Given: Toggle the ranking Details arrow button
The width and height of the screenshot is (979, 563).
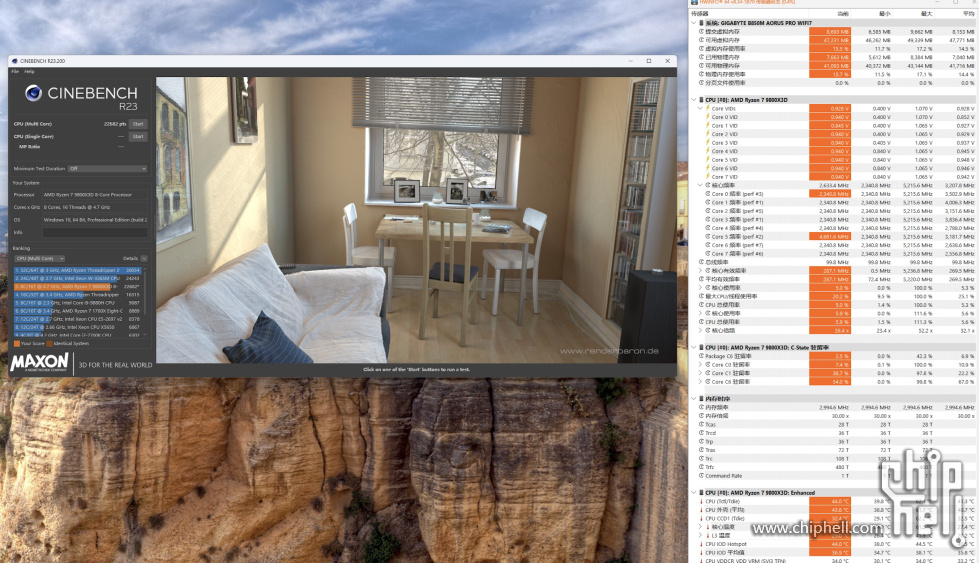Looking at the screenshot, I should (144, 258).
